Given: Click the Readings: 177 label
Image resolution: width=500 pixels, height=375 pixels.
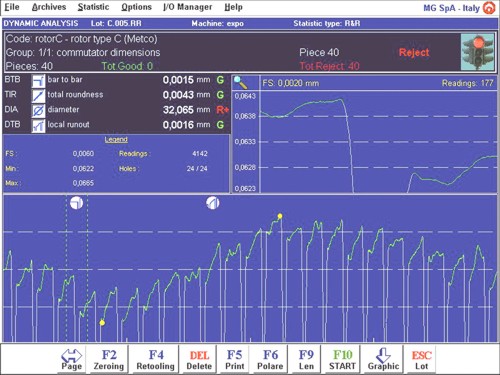Looking at the screenshot, I should pyautogui.click(x=467, y=83).
